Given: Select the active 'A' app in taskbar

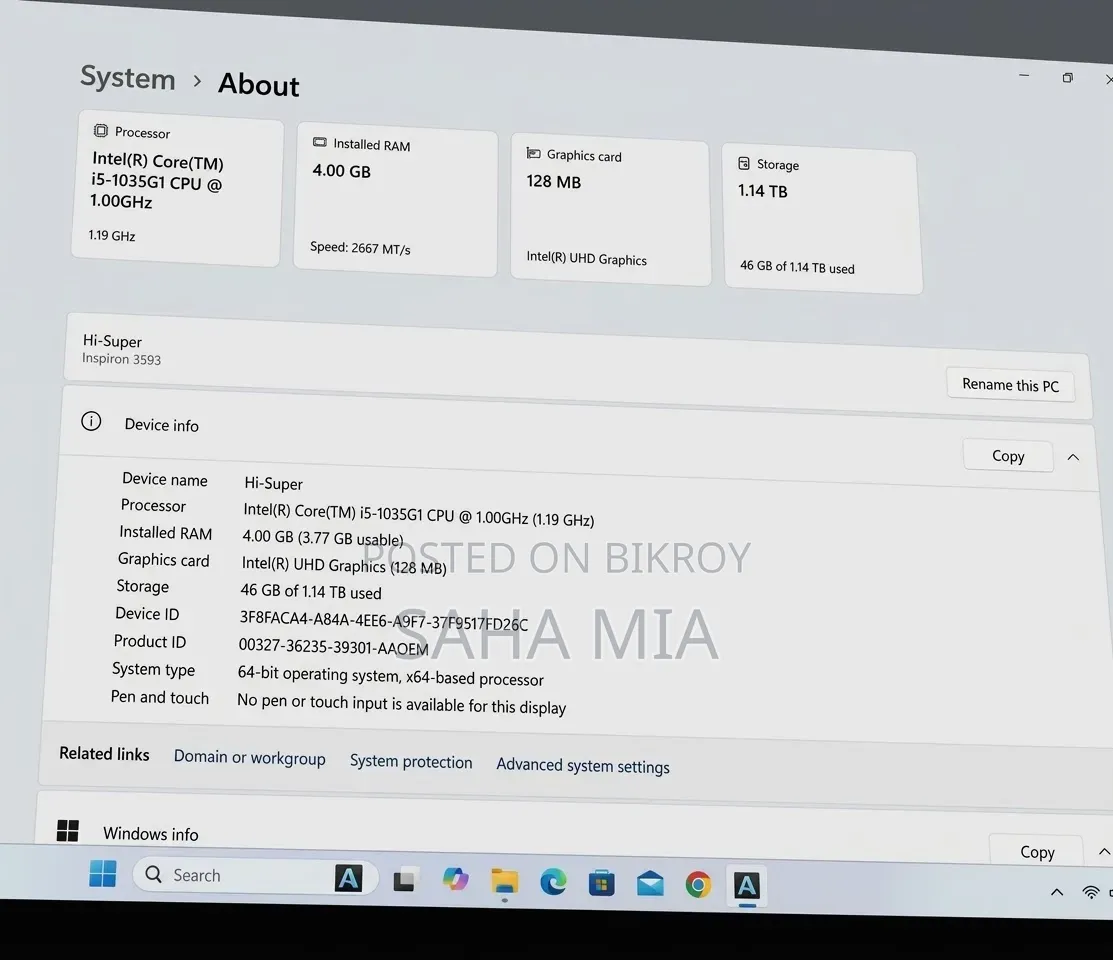Looking at the screenshot, I should pos(747,885).
